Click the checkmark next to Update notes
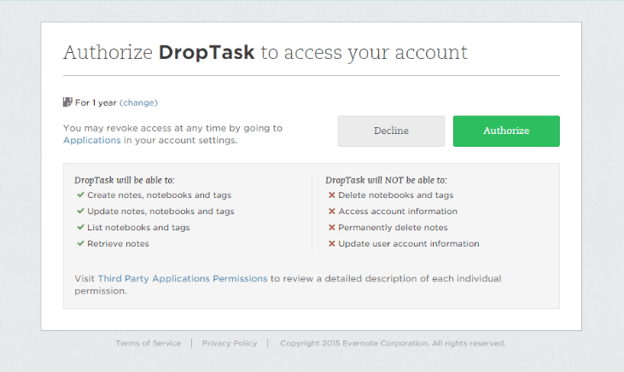The image size is (624, 372). (80, 211)
